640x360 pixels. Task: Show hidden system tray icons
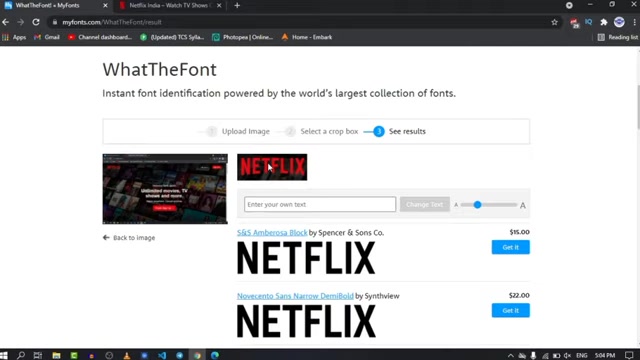[x=510, y=356]
